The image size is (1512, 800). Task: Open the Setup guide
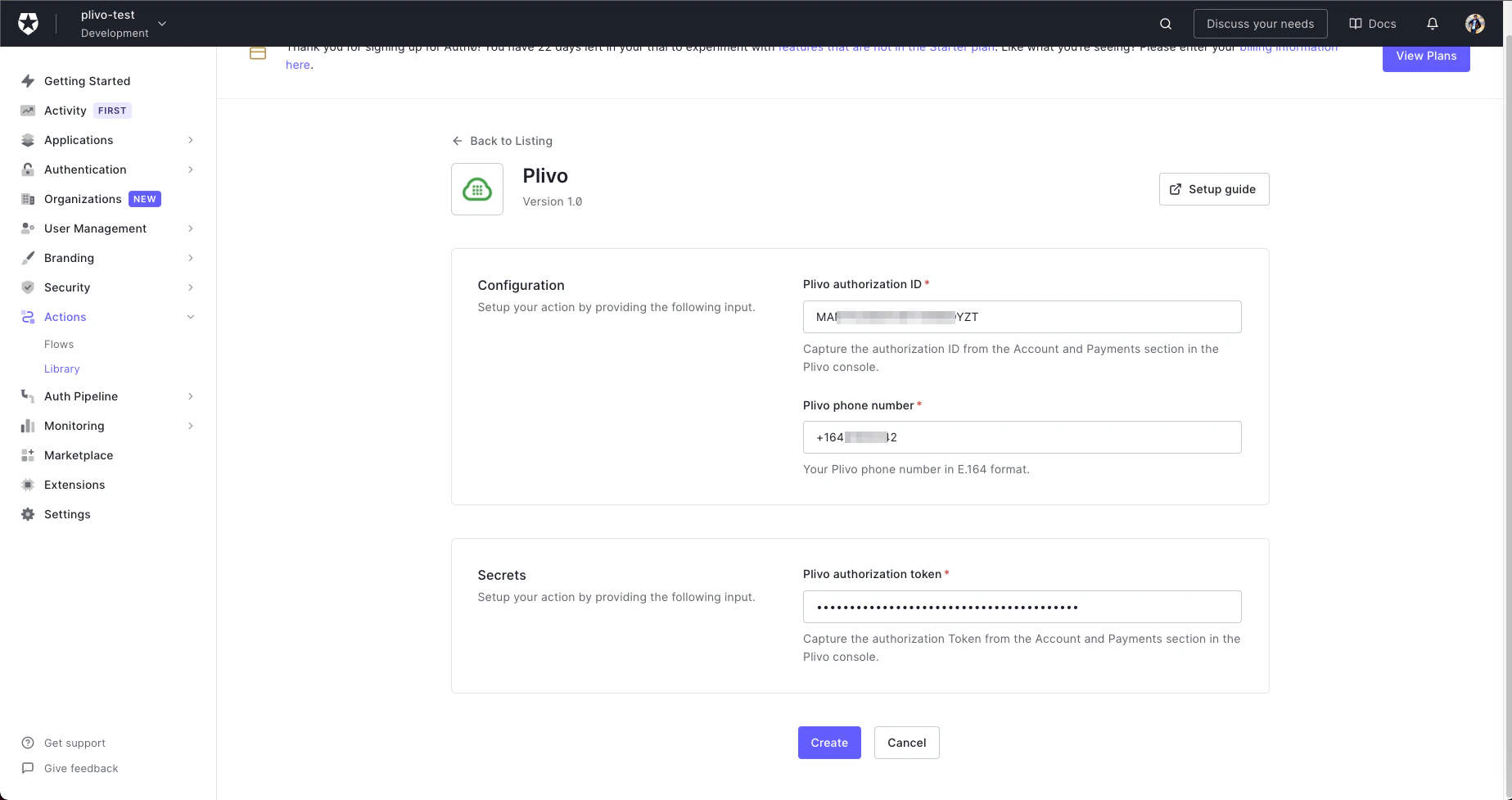click(x=1214, y=189)
